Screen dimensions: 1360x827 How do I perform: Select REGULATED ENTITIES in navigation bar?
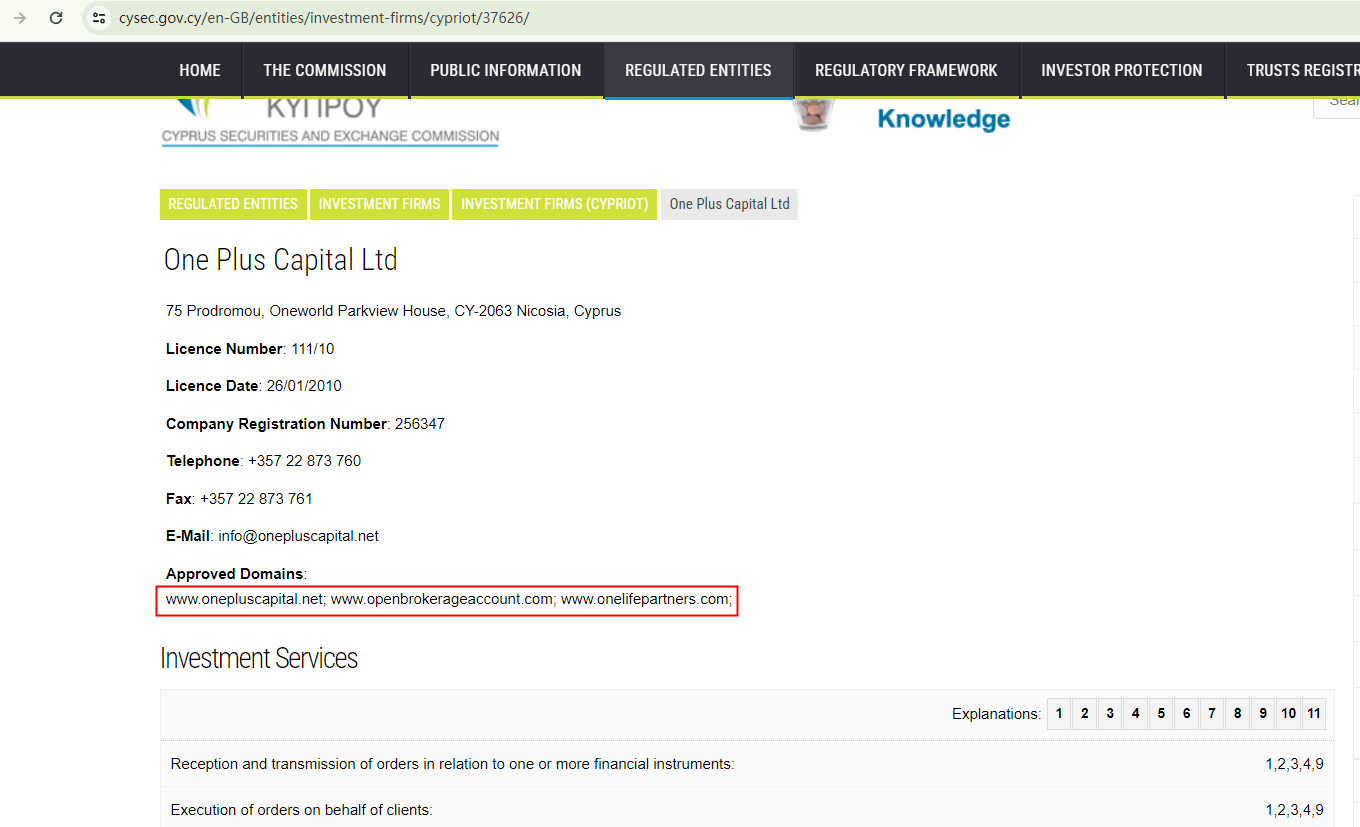(698, 70)
